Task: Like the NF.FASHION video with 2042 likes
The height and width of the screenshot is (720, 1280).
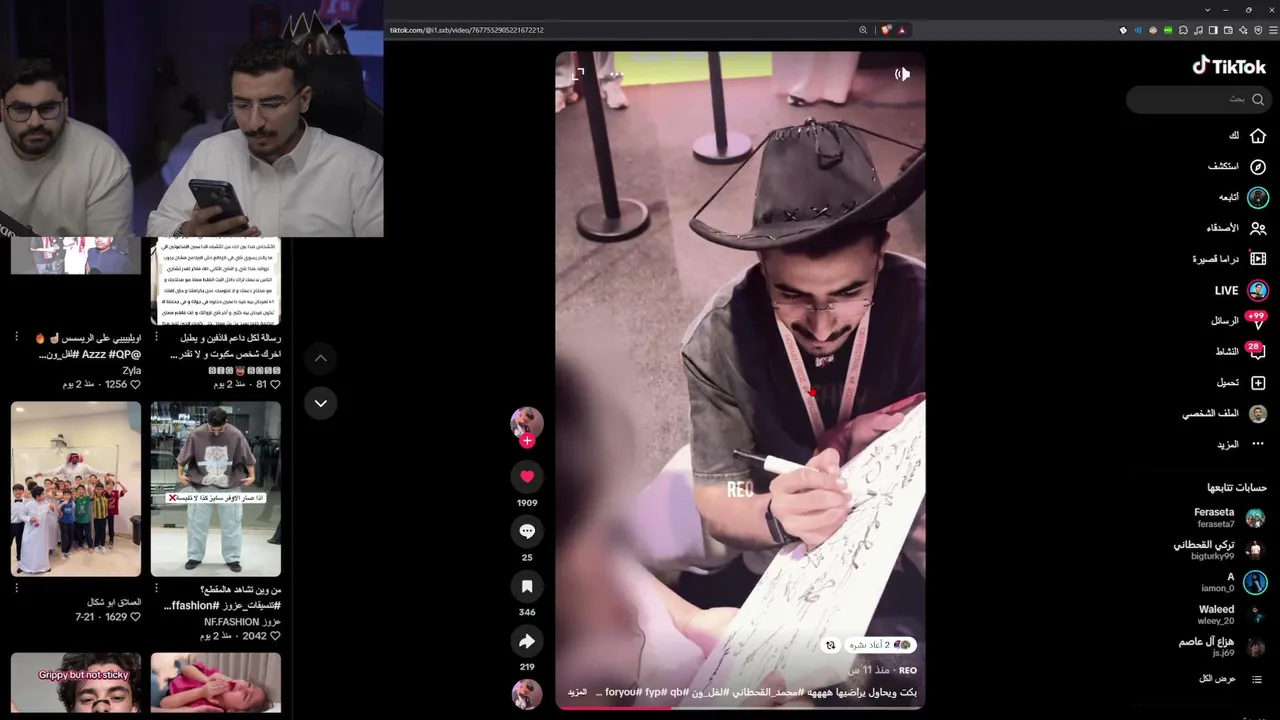Action: coord(276,636)
